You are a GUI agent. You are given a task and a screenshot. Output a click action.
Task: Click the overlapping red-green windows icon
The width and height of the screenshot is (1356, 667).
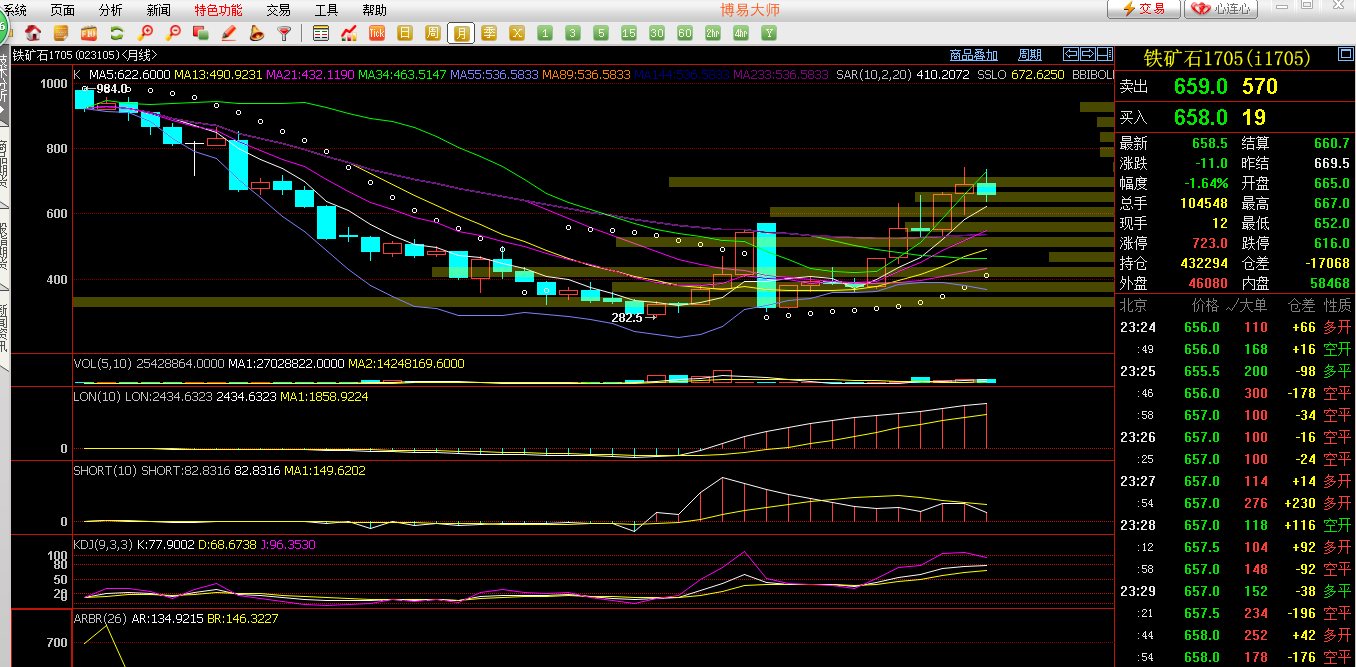(201, 33)
